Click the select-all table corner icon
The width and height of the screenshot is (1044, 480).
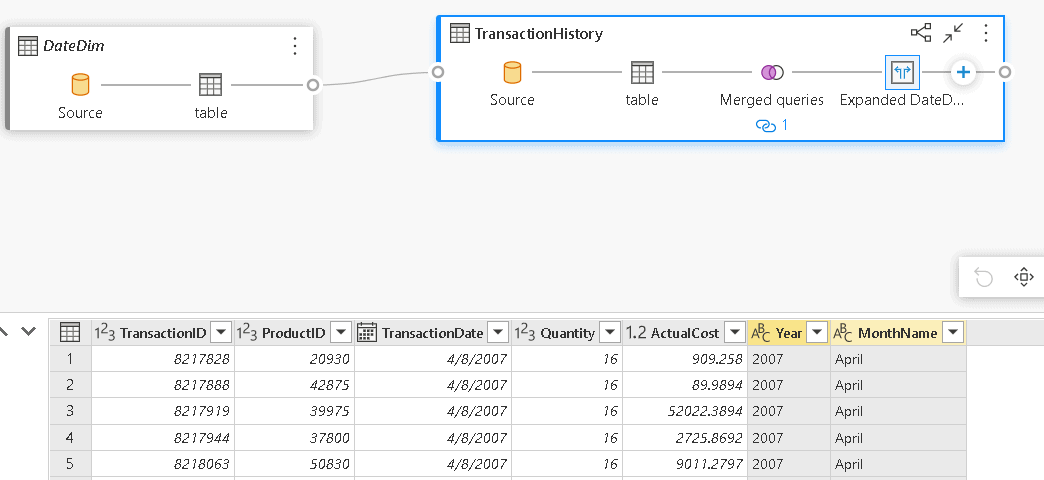[70, 333]
